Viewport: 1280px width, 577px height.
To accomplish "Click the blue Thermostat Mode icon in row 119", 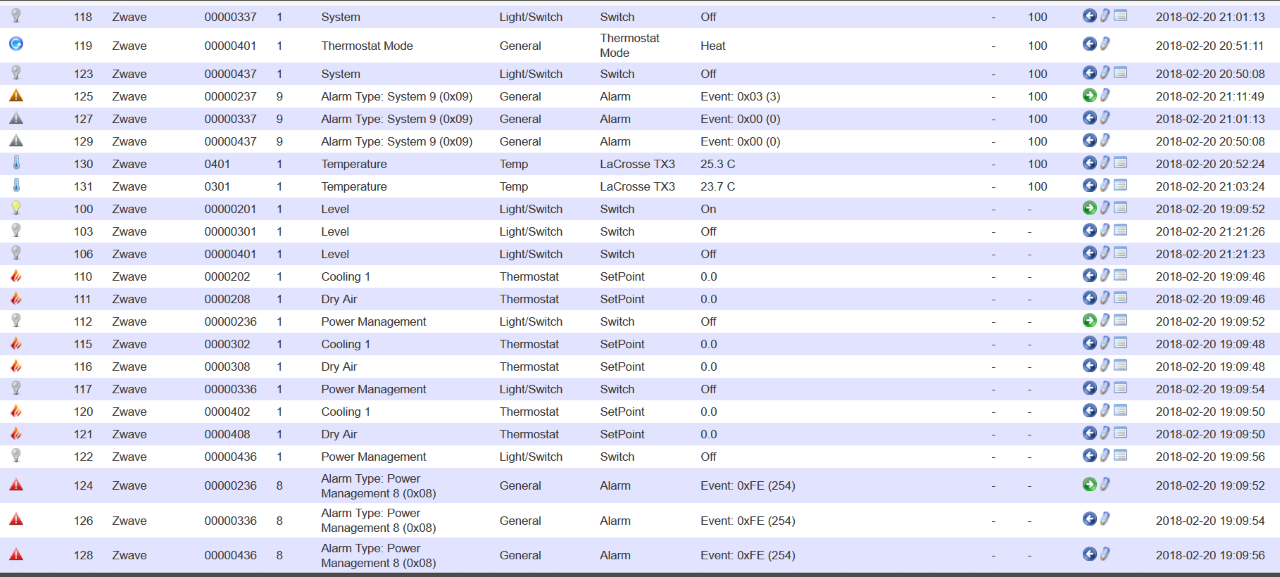I will 16,44.
